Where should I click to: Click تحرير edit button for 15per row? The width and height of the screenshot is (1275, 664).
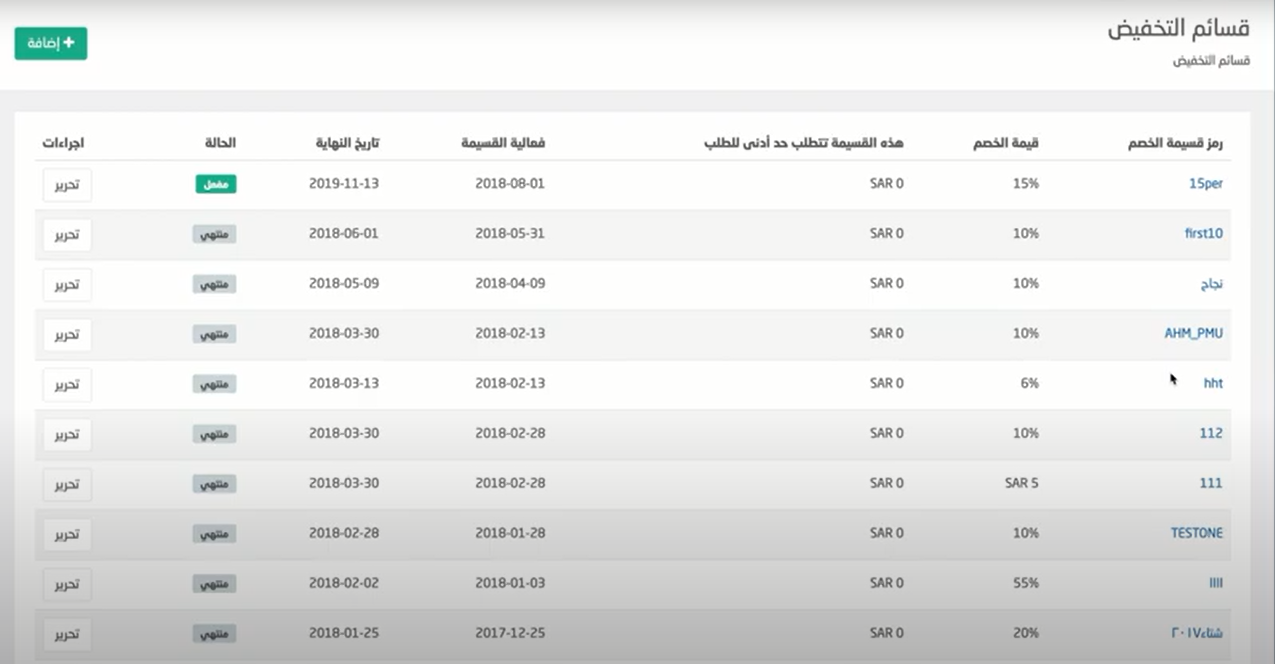click(x=67, y=185)
